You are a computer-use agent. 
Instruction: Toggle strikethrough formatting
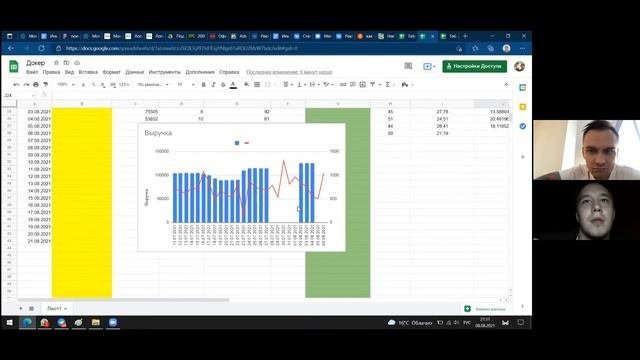[223, 84]
